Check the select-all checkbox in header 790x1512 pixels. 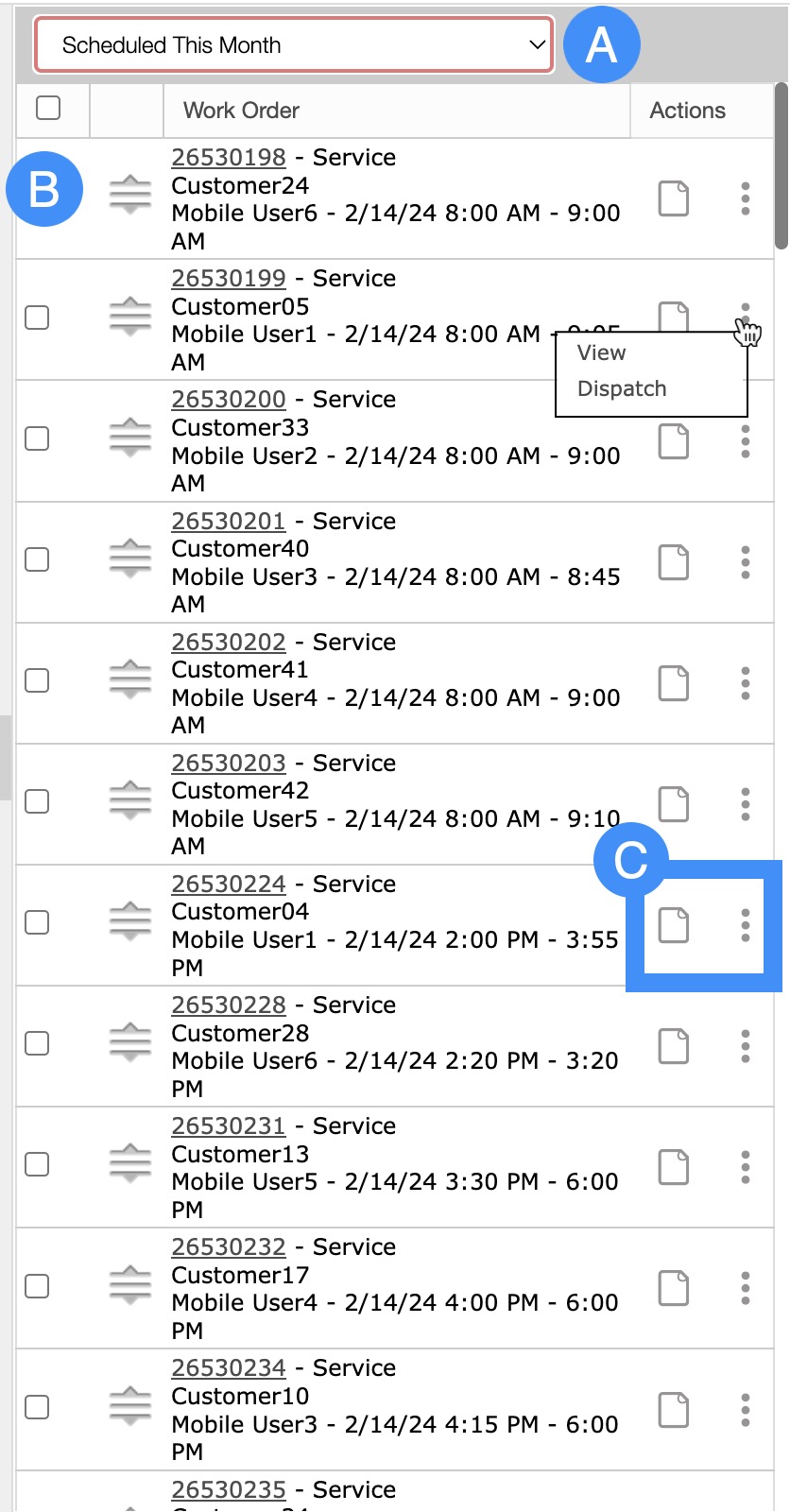[48, 108]
